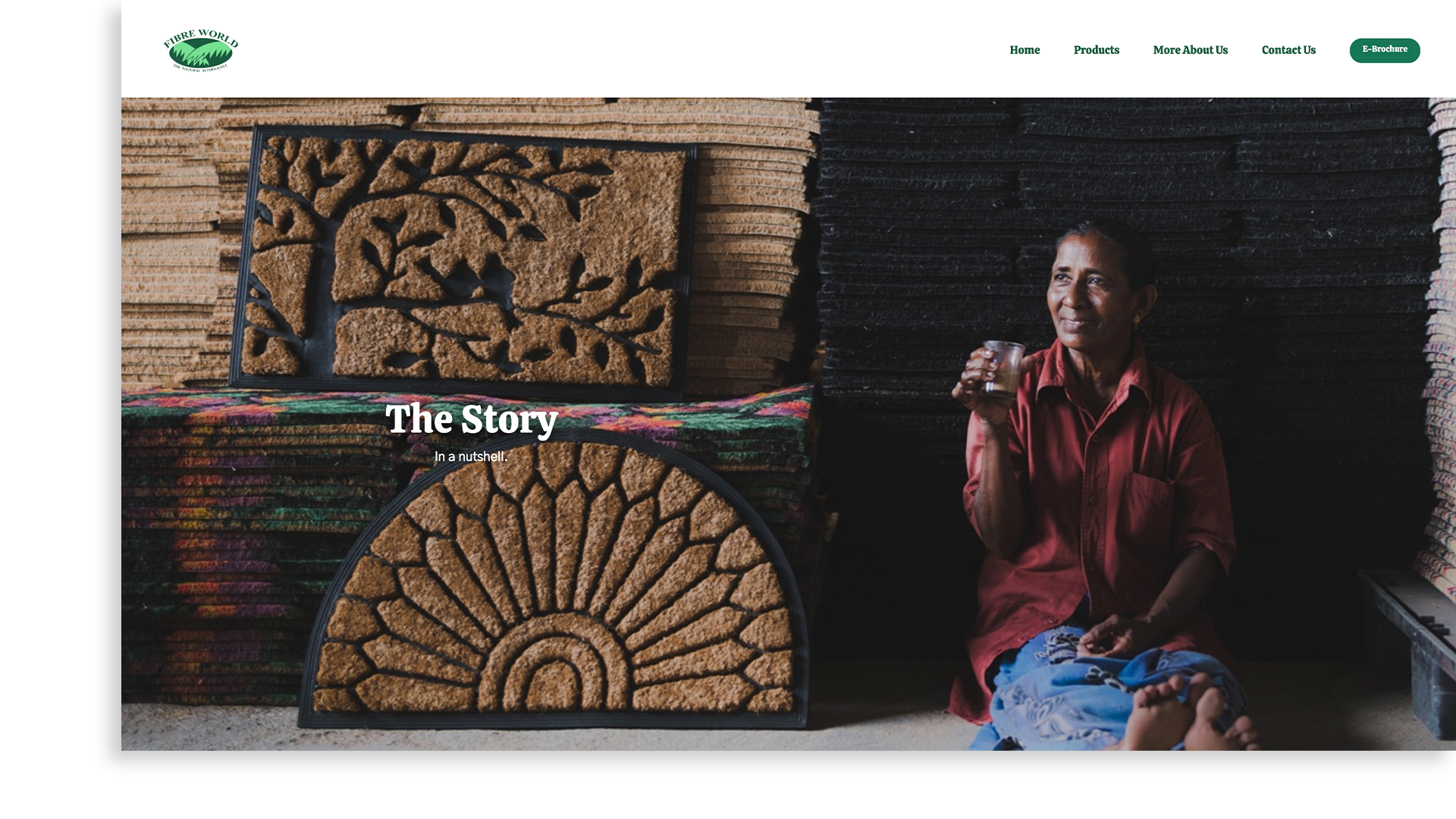
Task: Click the glass of tea in woman's hand
Action: tap(1003, 368)
